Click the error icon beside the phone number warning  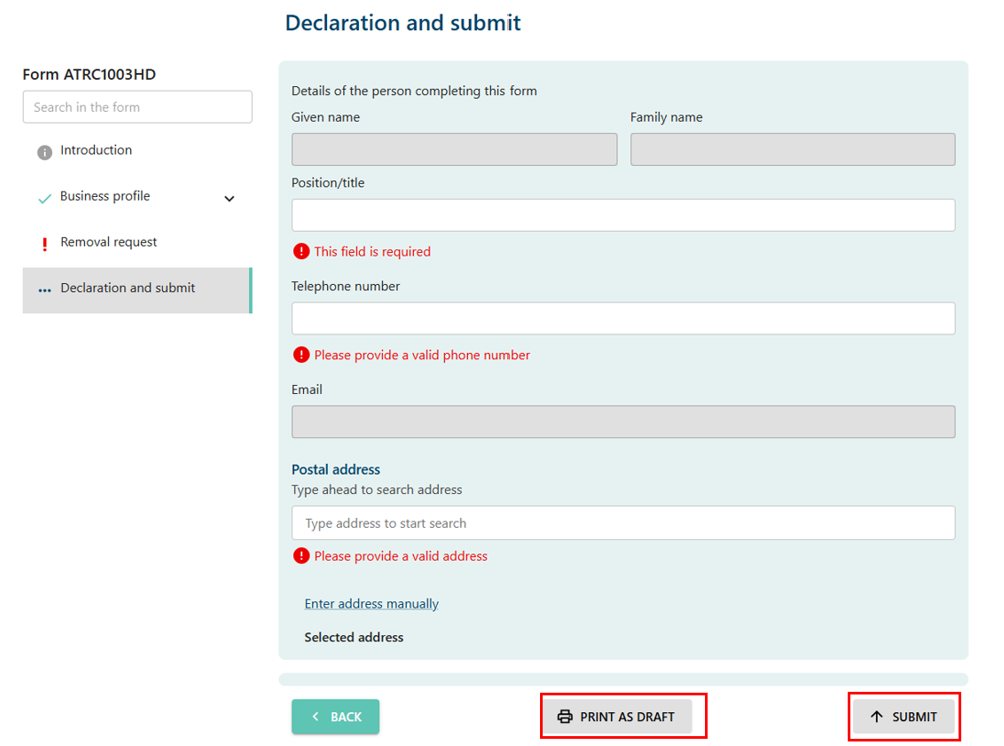pos(301,355)
